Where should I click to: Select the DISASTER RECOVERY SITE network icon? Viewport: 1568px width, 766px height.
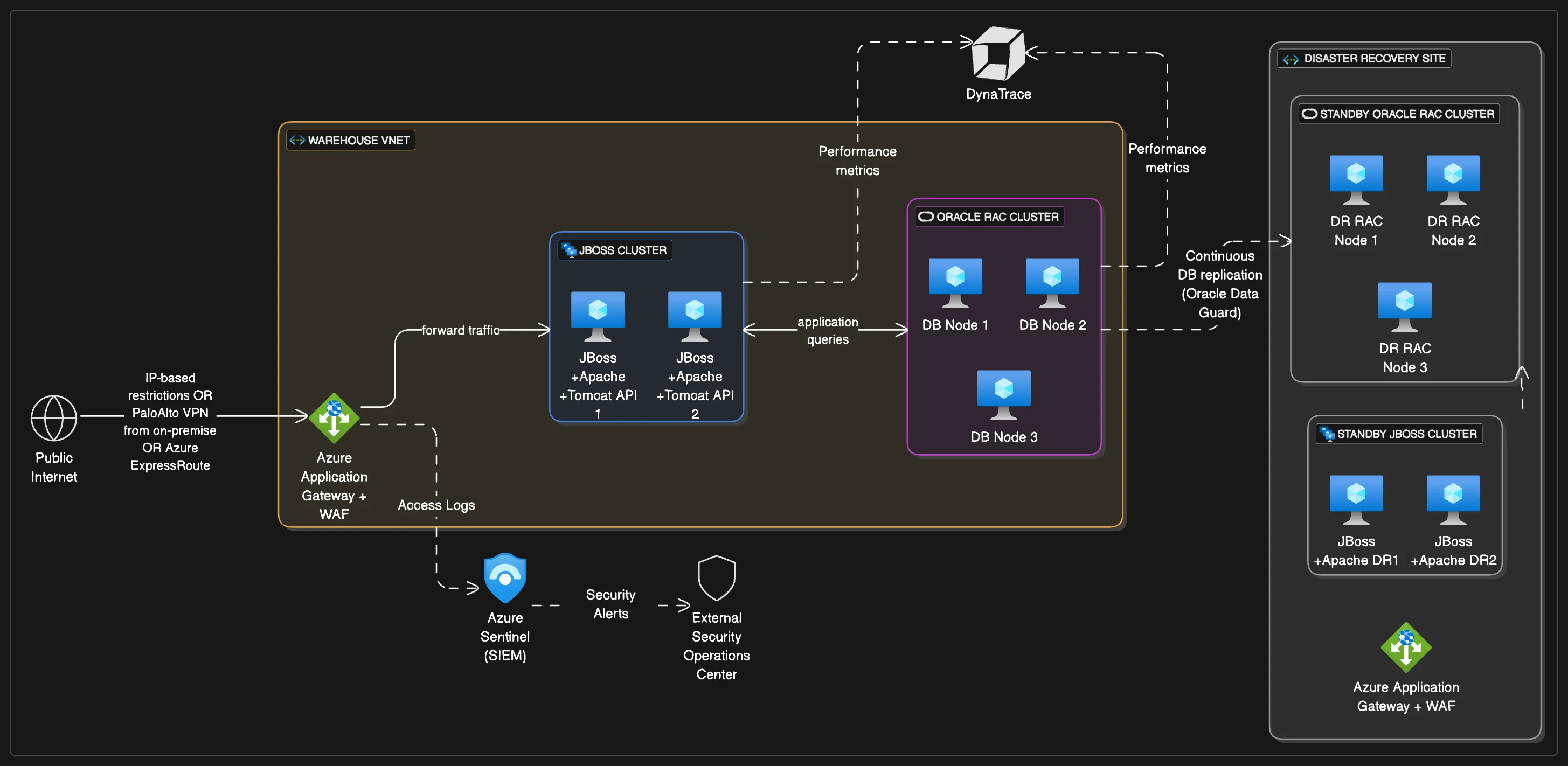[1291, 58]
